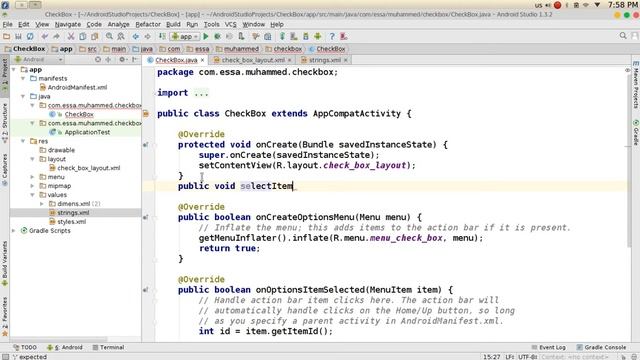
Task: Click Scroll from Source target icon
Action: tap(98, 60)
